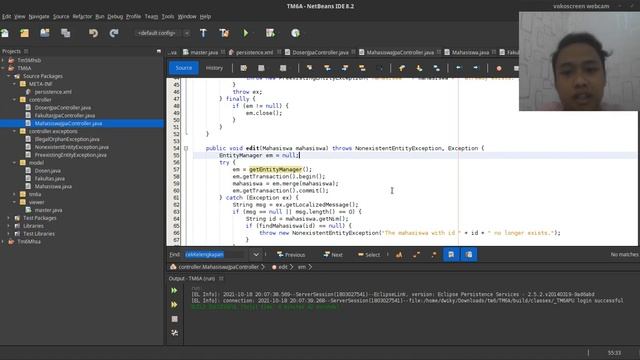The image size is (640, 360).
Task: Click the Shift Line Right arrow icon
Action: pyautogui.click(x=476, y=68)
